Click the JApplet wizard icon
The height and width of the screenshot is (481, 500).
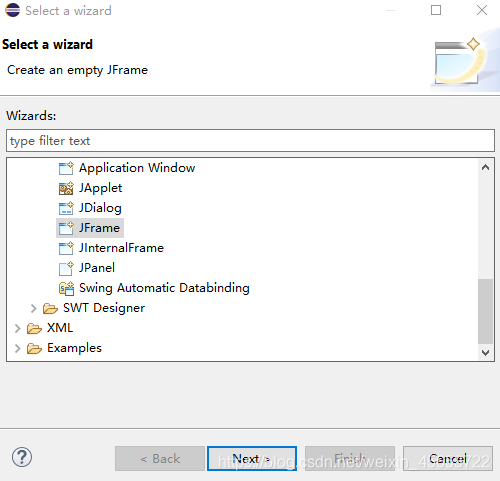click(66, 188)
